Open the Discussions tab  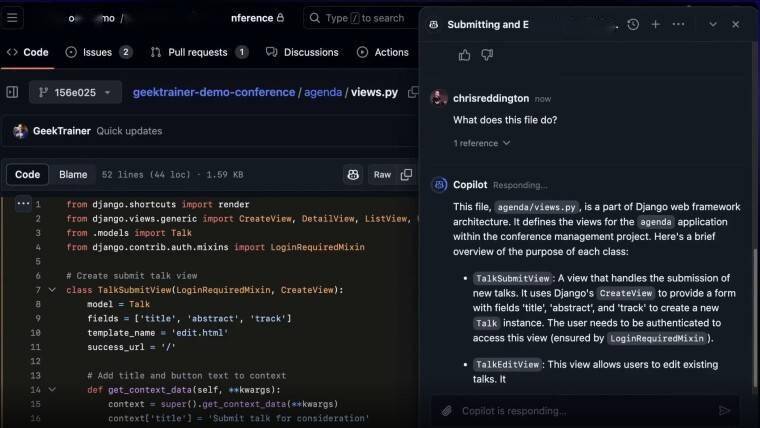tap(302, 52)
